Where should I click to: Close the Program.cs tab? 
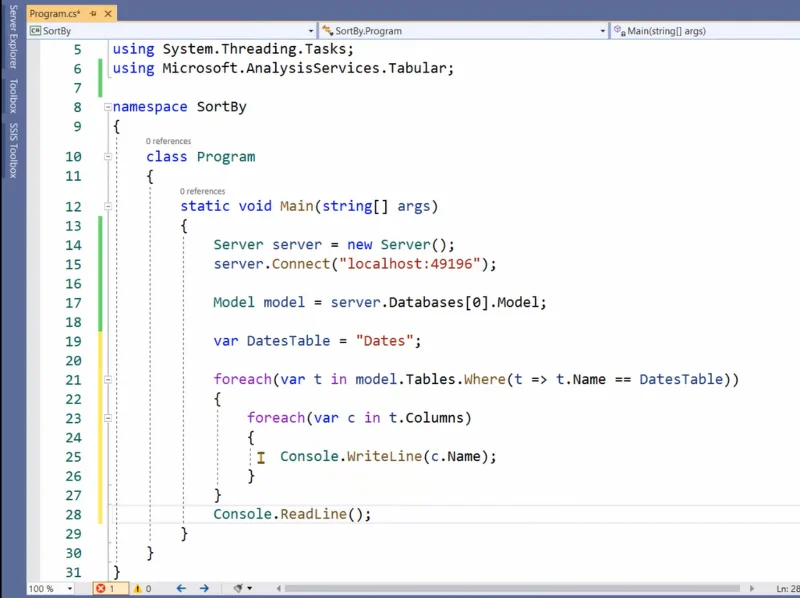[108, 14]
